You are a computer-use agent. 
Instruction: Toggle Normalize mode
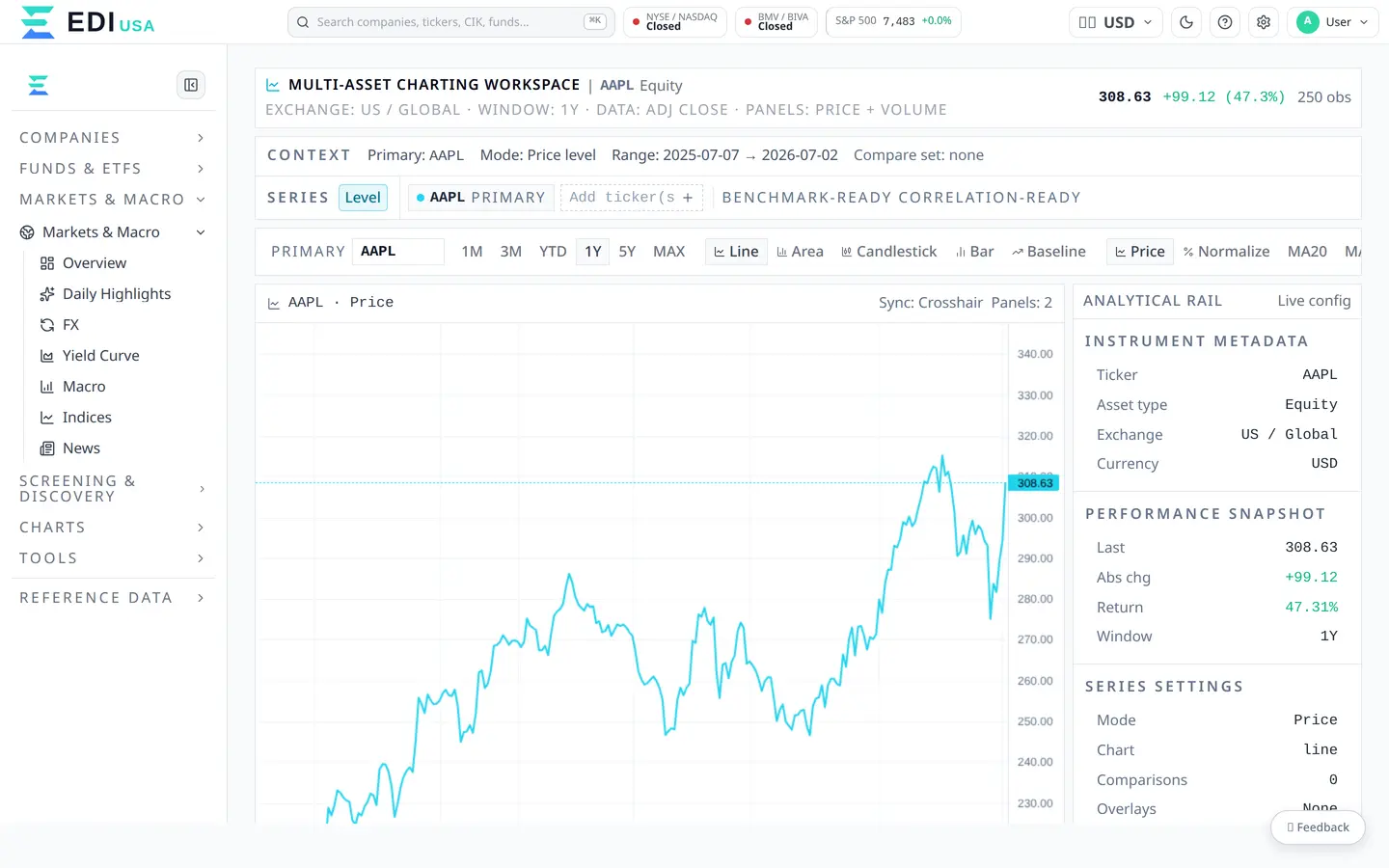pos(1226,252)
